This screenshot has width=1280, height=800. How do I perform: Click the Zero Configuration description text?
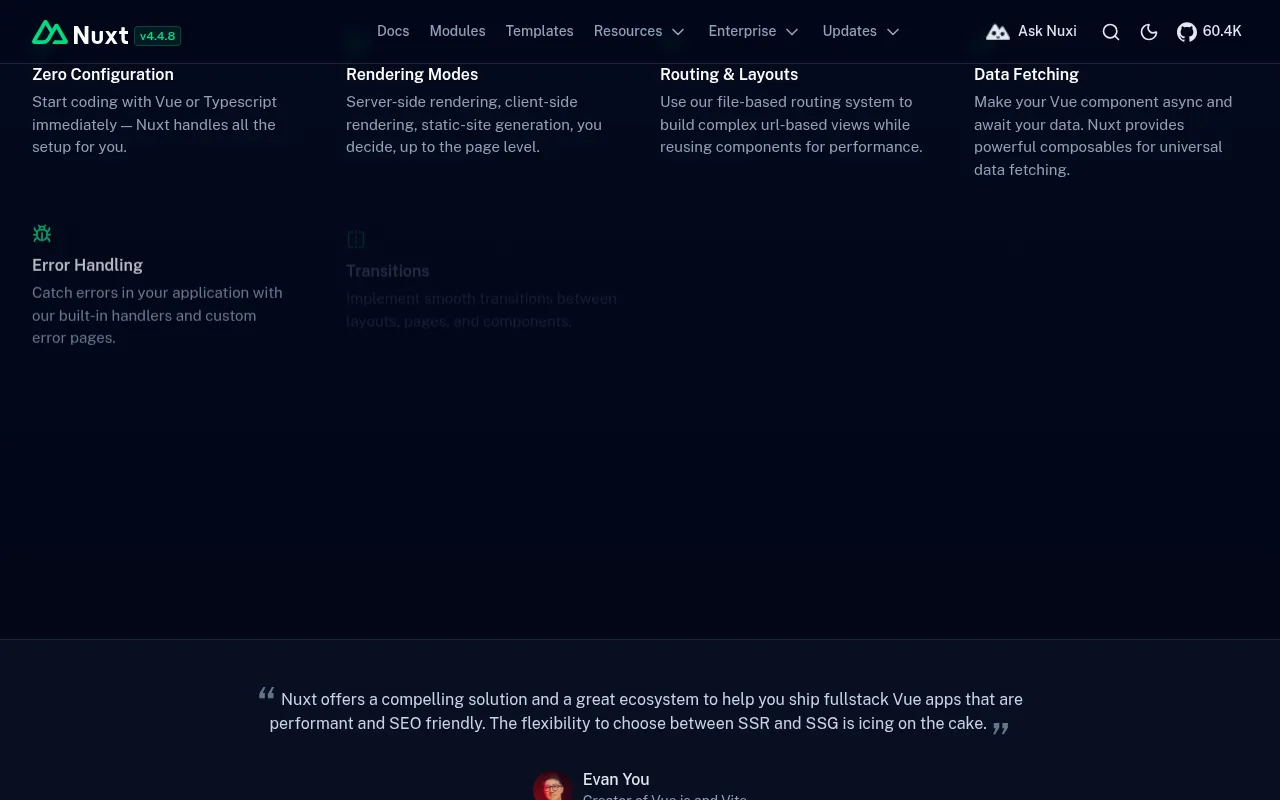tap(155, 124)
